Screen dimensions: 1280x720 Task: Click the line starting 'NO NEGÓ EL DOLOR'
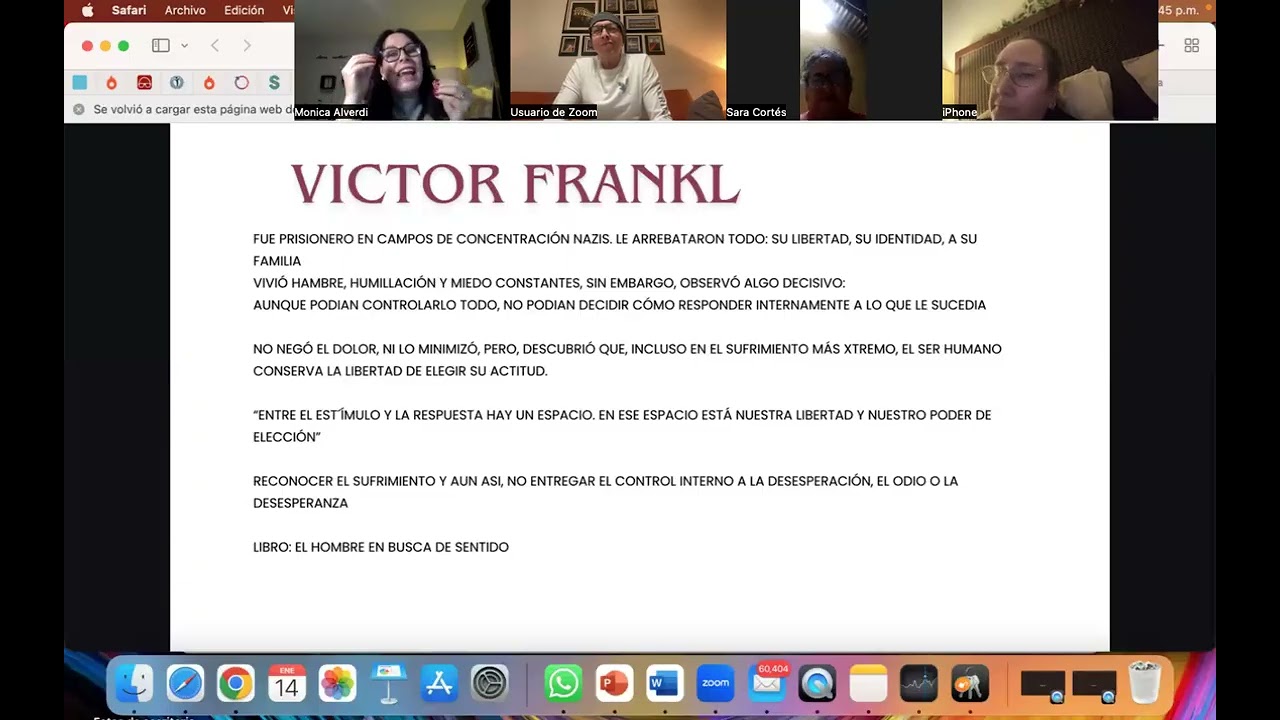[627, 360]
